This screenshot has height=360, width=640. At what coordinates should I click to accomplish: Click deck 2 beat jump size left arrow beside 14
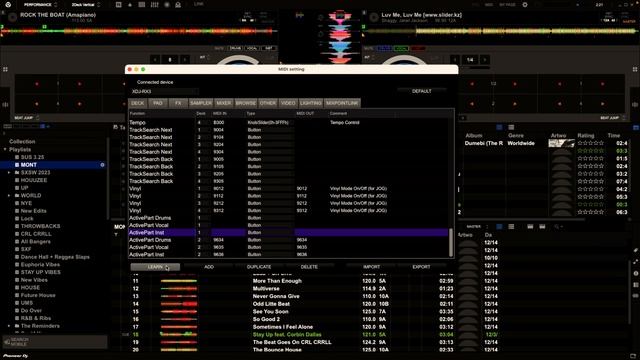455,60
